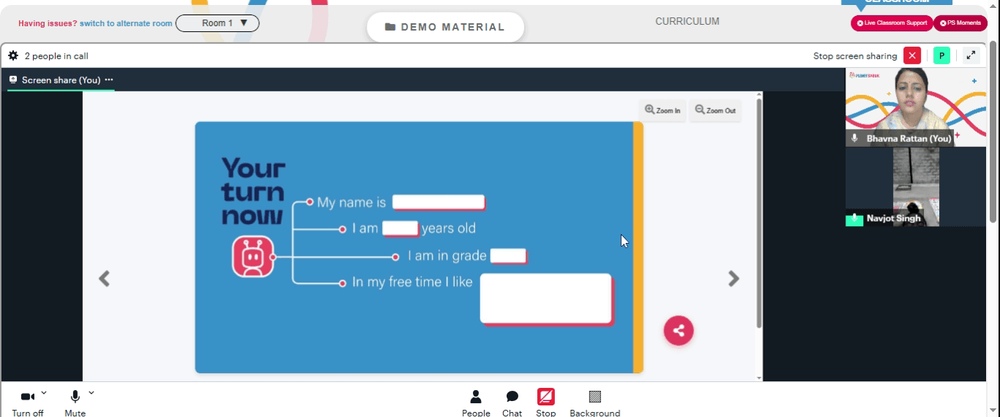Viewport: 1000px width, 417px height.
Task: Click the Your turn now heading
Action: (253, 191)
